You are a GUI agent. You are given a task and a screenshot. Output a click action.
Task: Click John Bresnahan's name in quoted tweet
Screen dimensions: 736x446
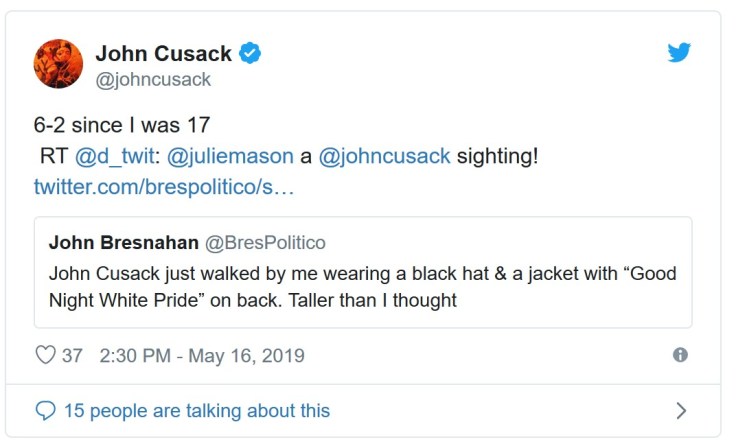coord(123,243)
